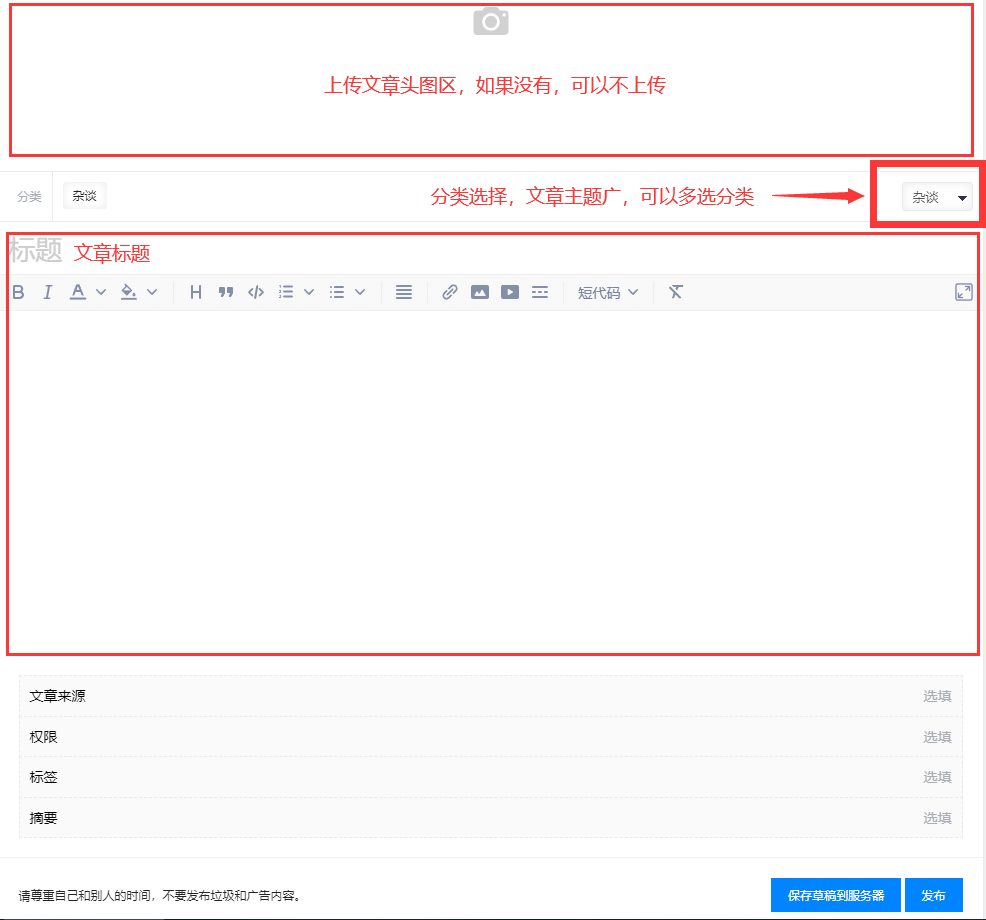Open the editor fullscreen mode
The height and width of the screenshot is (920, 986).
[x=963, y=292]
